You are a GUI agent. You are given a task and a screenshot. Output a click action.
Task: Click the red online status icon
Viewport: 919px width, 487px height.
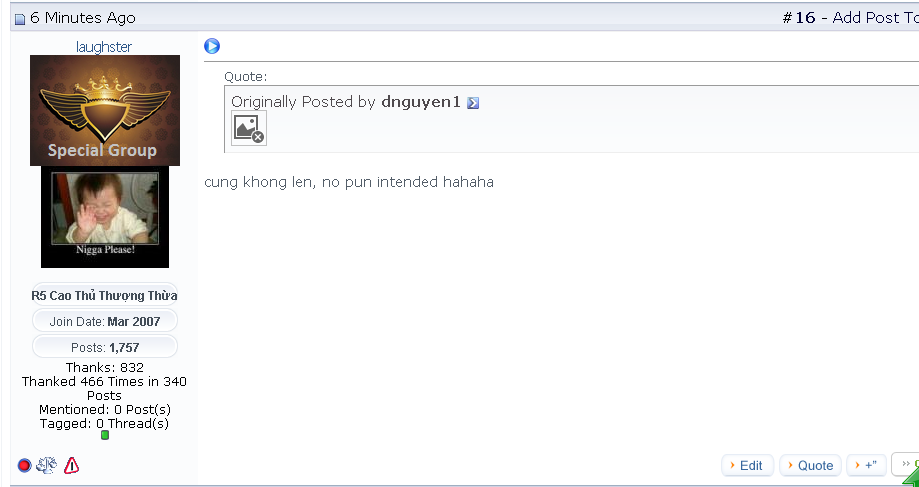tap(25, 465)
